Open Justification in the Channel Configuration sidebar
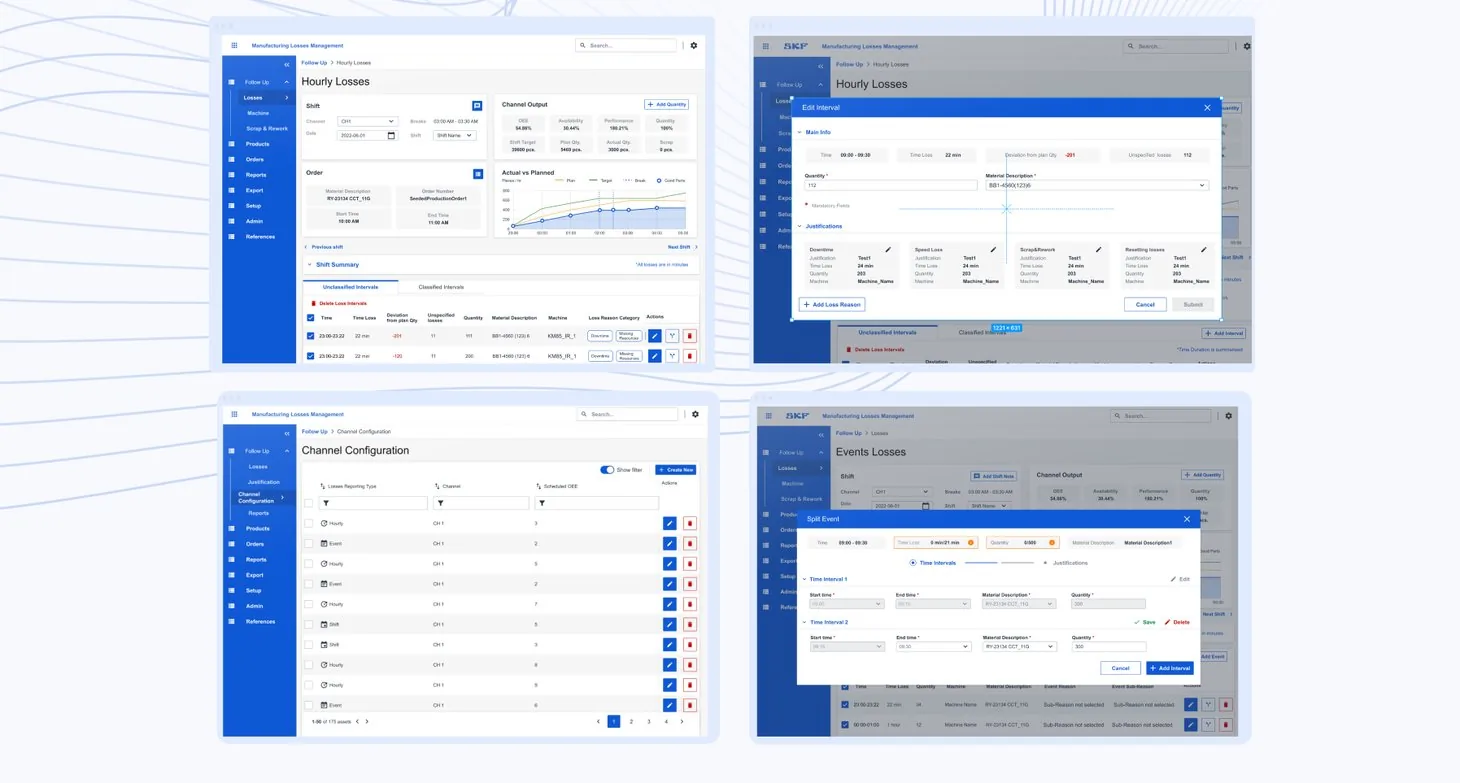1460x783 pixels. click(x=264, y=482)
